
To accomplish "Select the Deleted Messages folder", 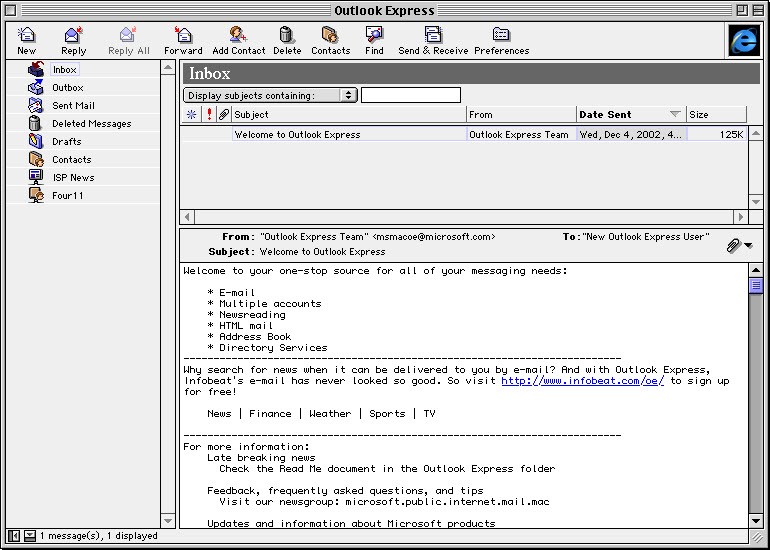I will point(90,124).
